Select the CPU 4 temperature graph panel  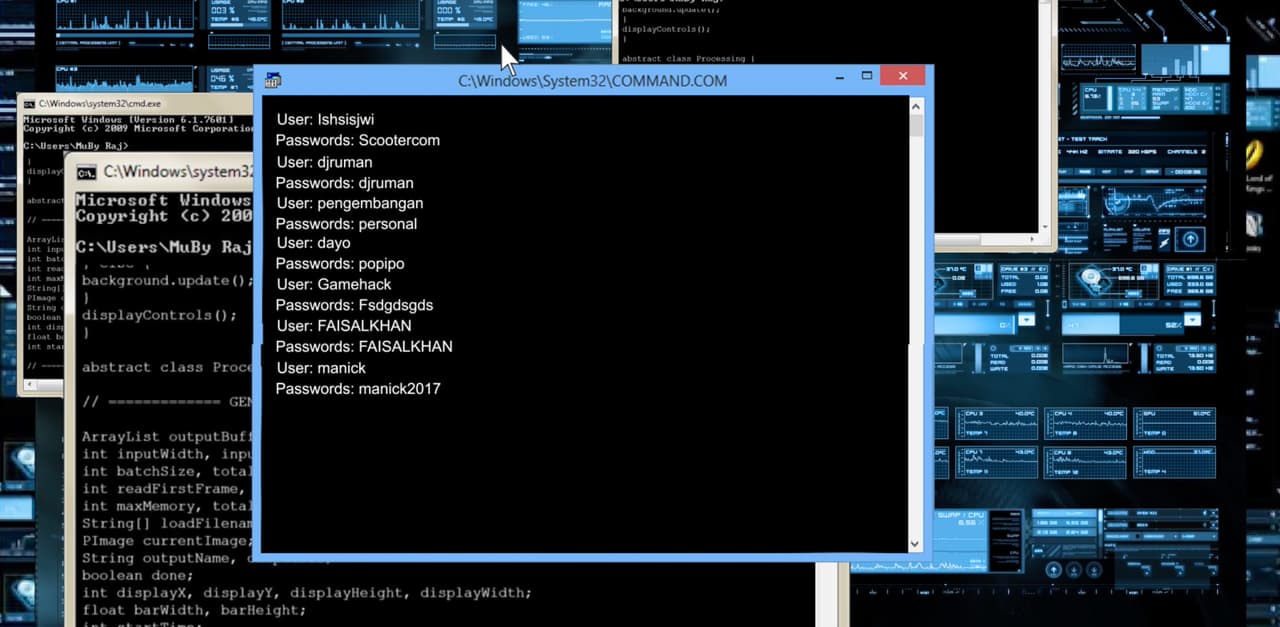click(1083, 424)
